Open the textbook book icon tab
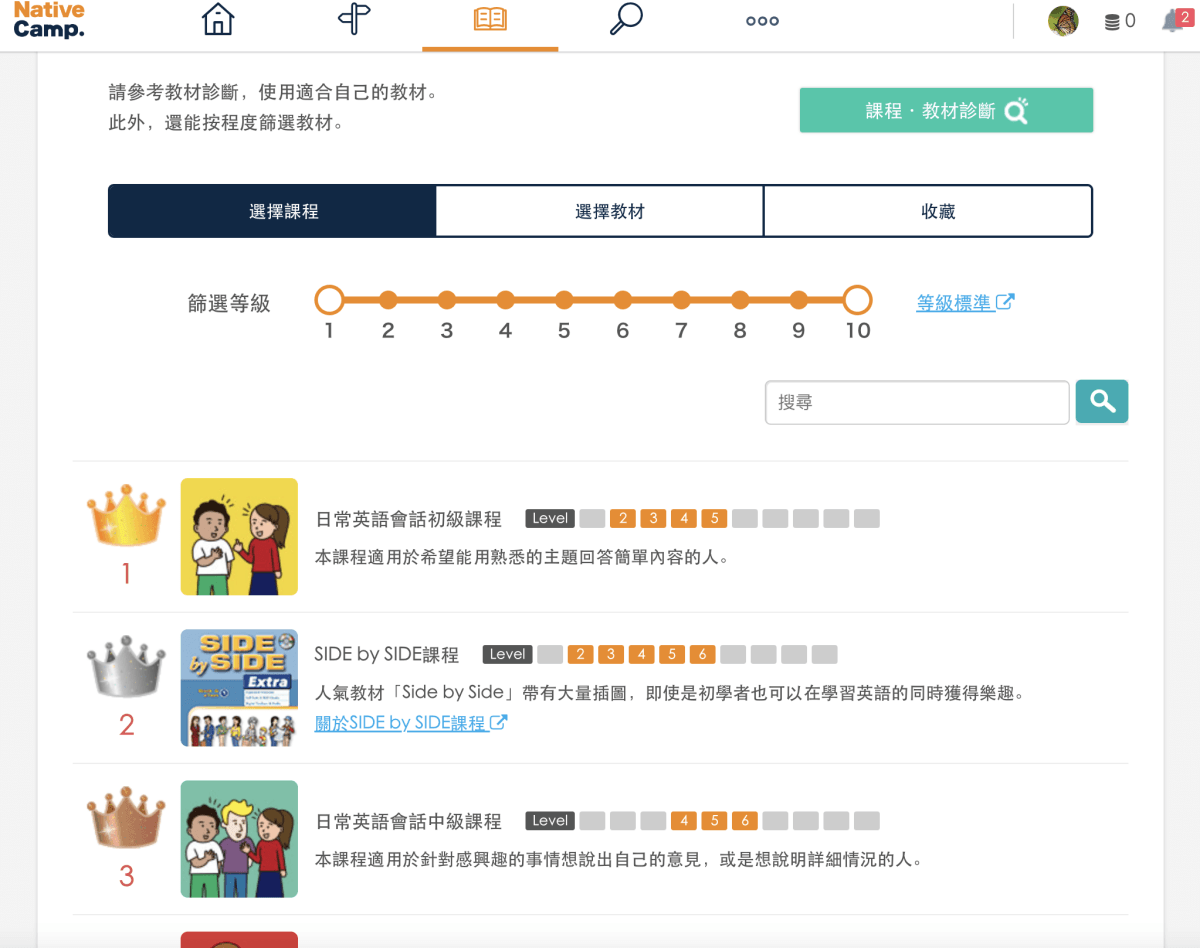 [x=490, y=20]
